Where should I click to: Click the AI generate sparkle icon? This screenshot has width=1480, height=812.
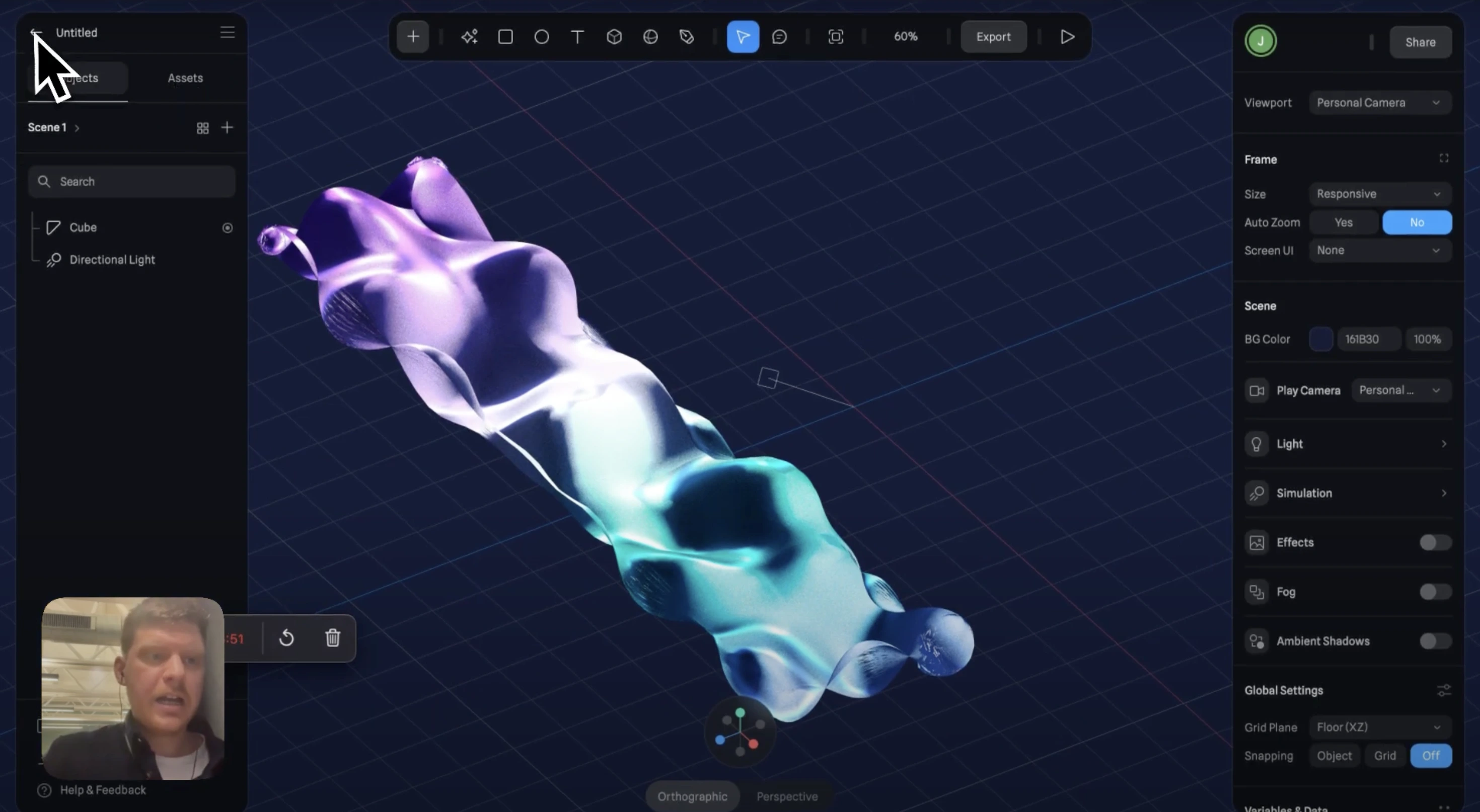469,37
